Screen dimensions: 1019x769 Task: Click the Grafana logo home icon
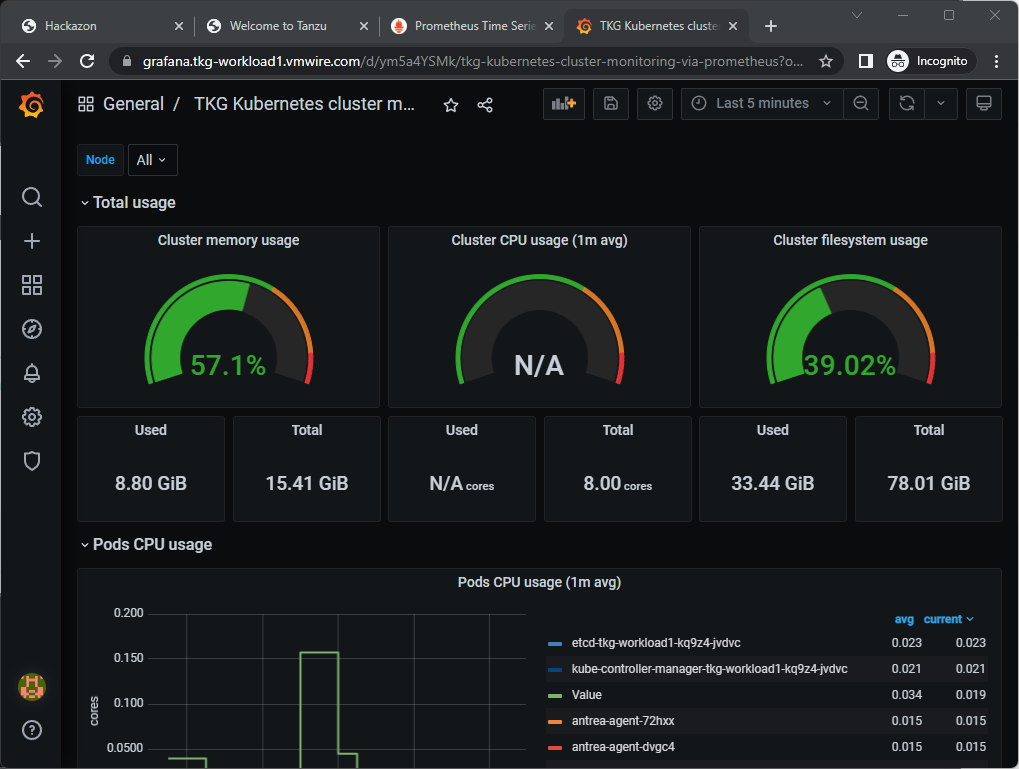pos(32,104)
